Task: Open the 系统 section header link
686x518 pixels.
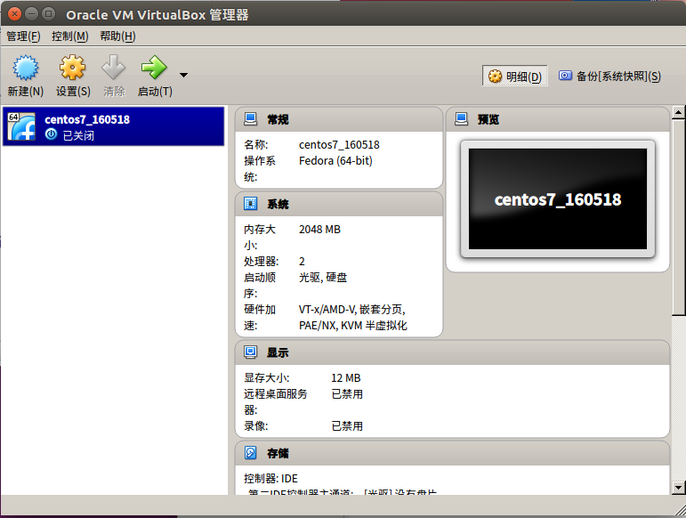Action: click(278, 204)
